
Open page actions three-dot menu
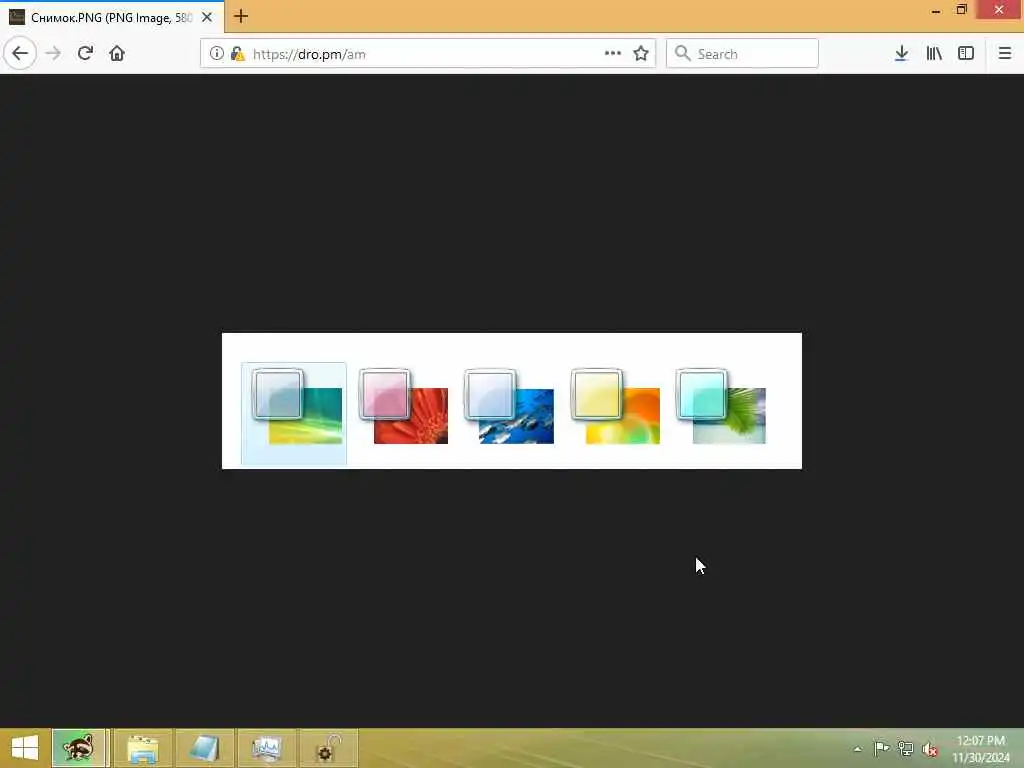pos(613,54)
